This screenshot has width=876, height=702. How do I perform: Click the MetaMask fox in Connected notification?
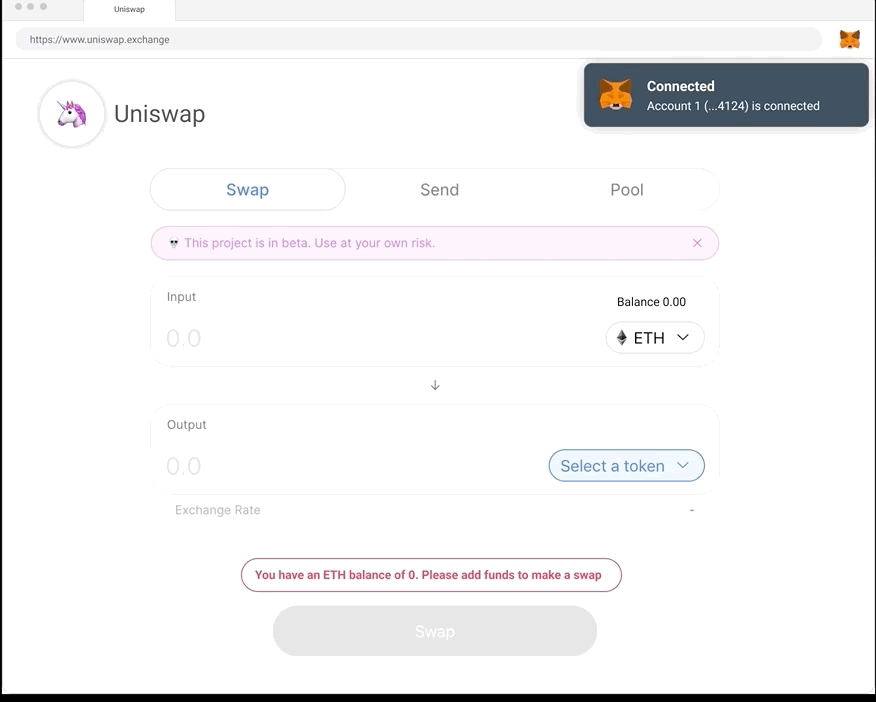(x=615, y=94)
